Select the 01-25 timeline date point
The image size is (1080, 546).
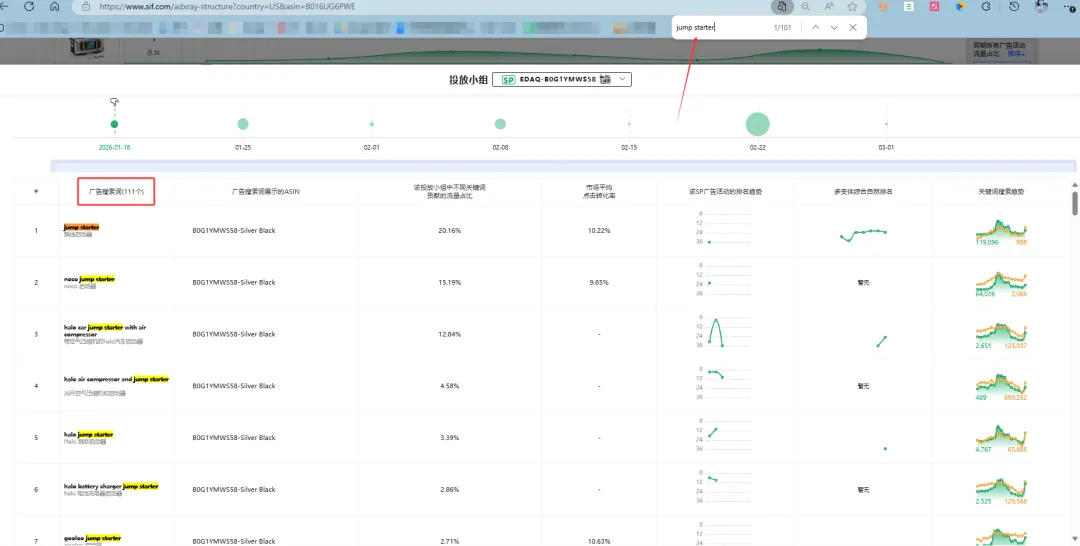(x=243, y=124)
